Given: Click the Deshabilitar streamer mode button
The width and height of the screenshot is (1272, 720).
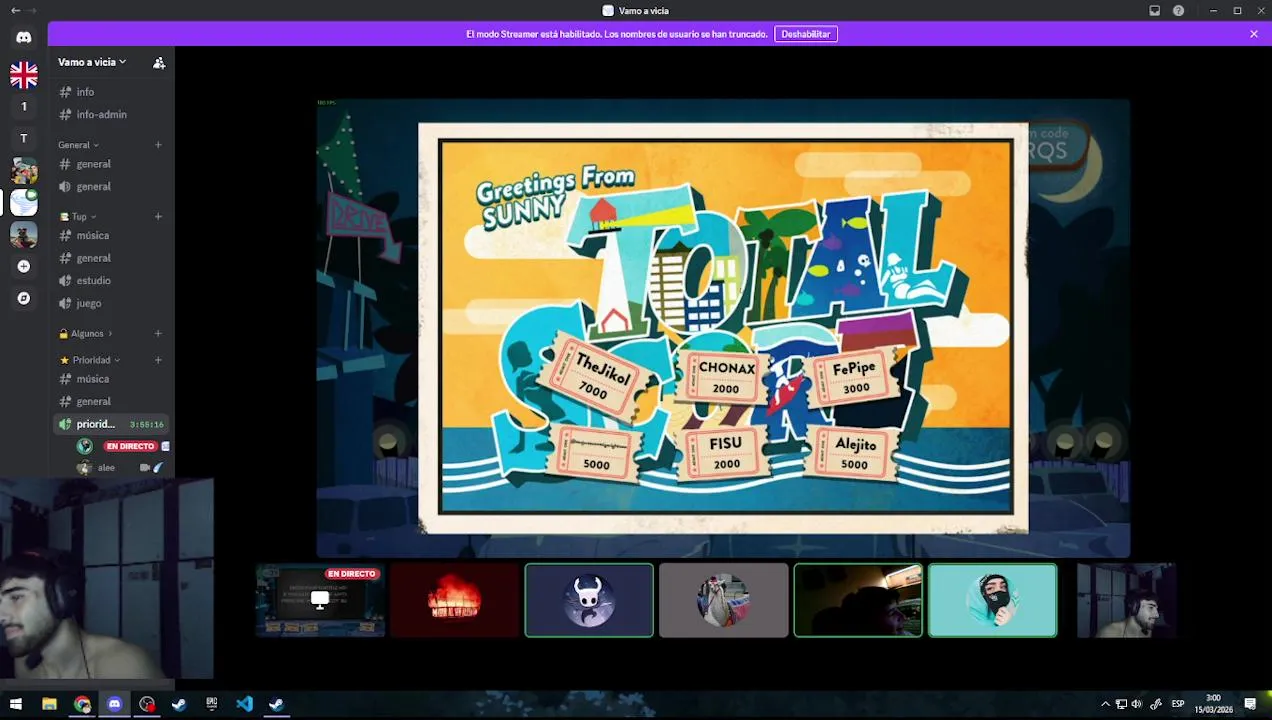Looking at the screenshot, I should point(805,34).
